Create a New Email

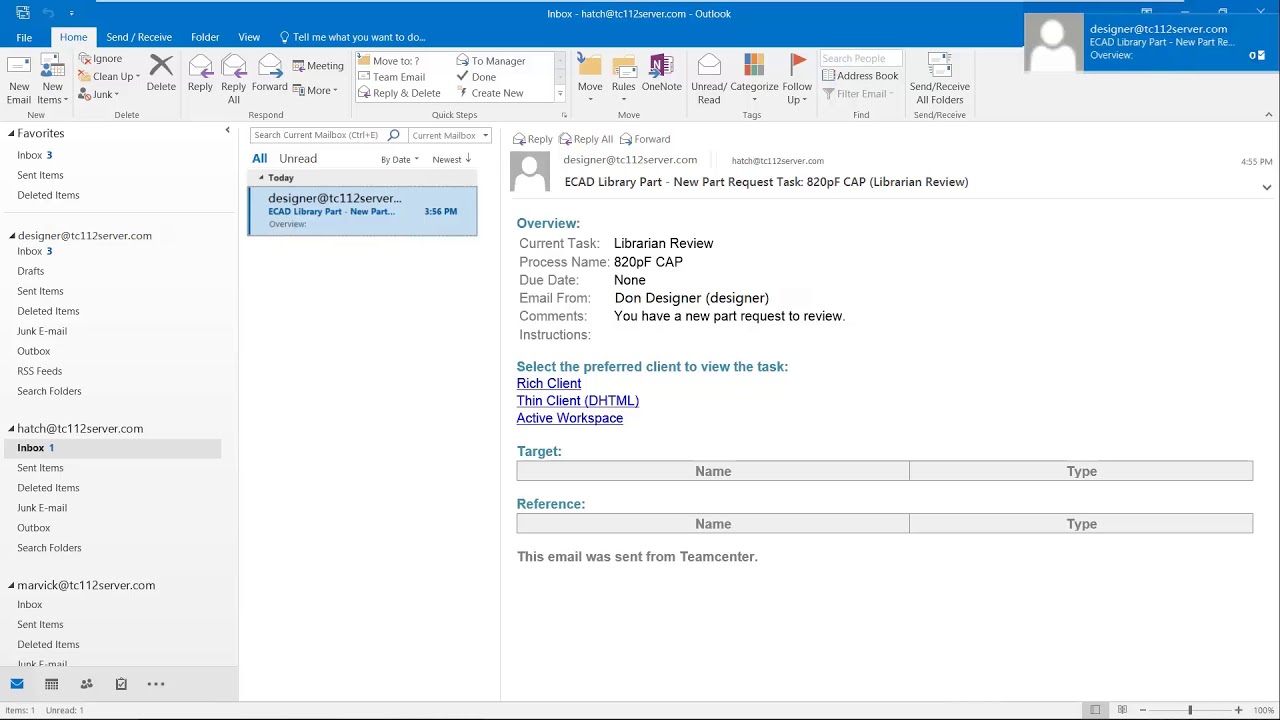(18, 79)
